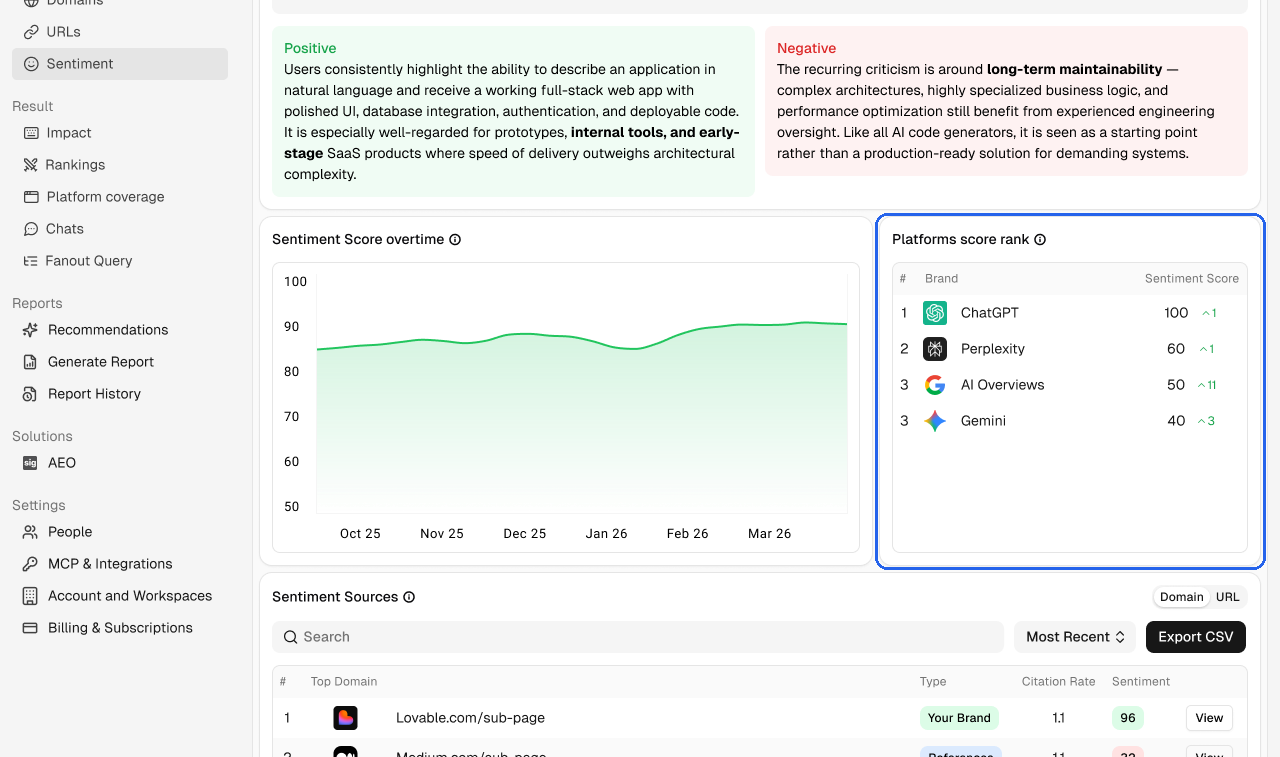Click Gemini's sentiment score 40

coord(1176,421)
